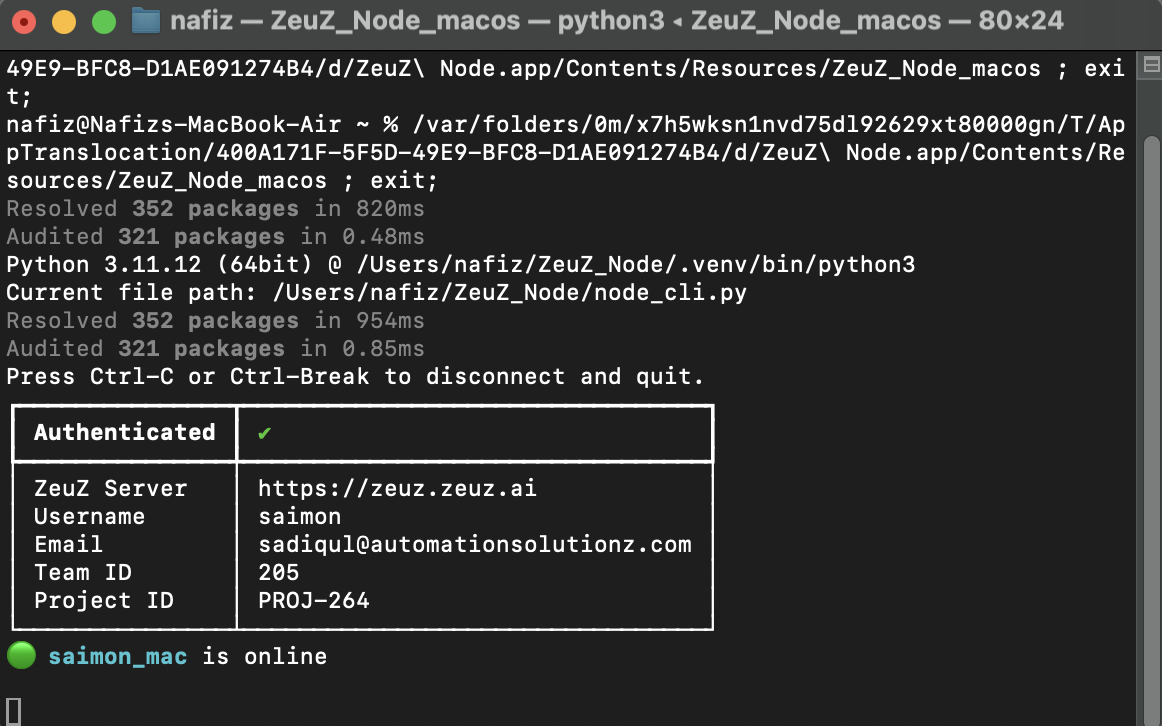The image size is (1162, 726).
Task: Click the PROJ-264 project ID value
Action: click(x=313, y=600)
